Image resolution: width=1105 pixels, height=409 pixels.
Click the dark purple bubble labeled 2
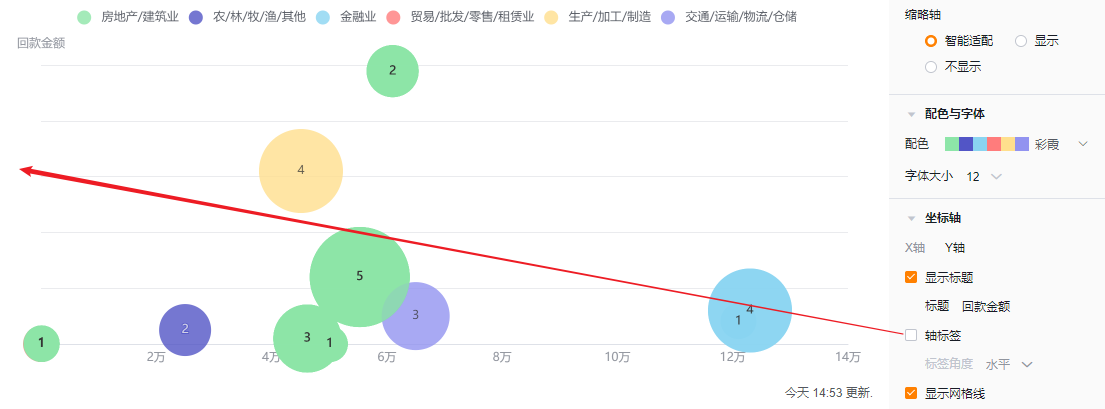point(185,329)
